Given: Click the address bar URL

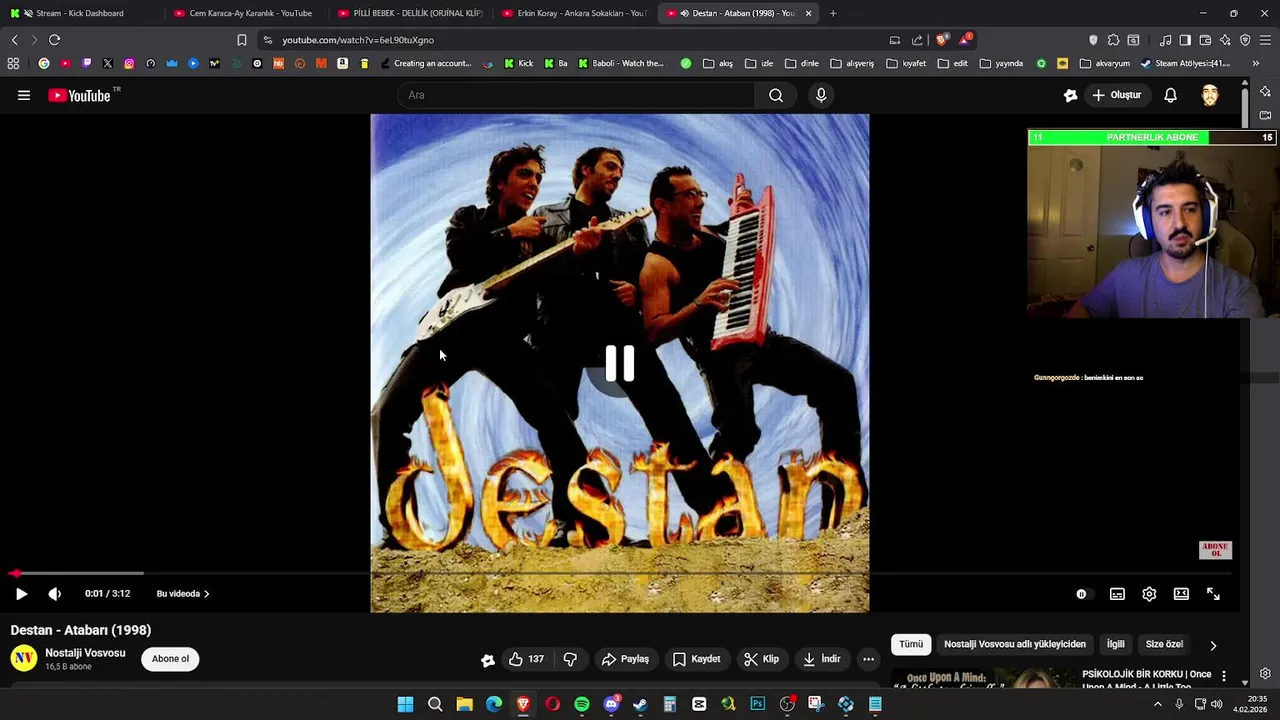Looking at the screenshot, I should (x=357, y=40).
